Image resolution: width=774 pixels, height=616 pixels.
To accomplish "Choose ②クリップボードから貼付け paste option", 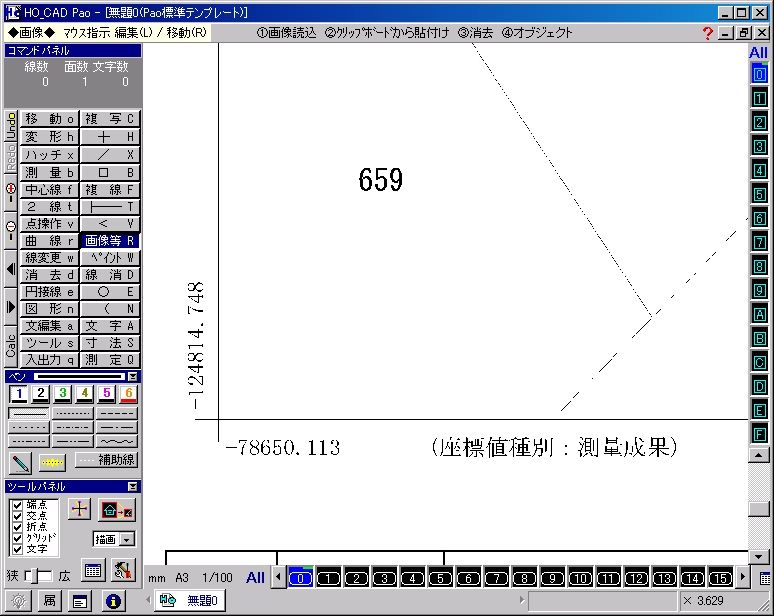I will 387,33.
